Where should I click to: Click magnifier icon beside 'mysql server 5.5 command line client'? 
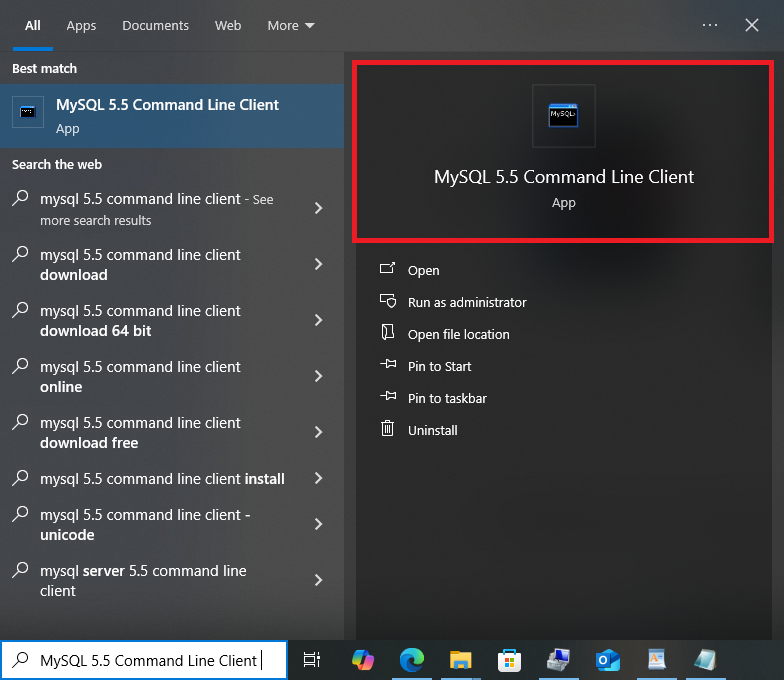tap(20, 570)
